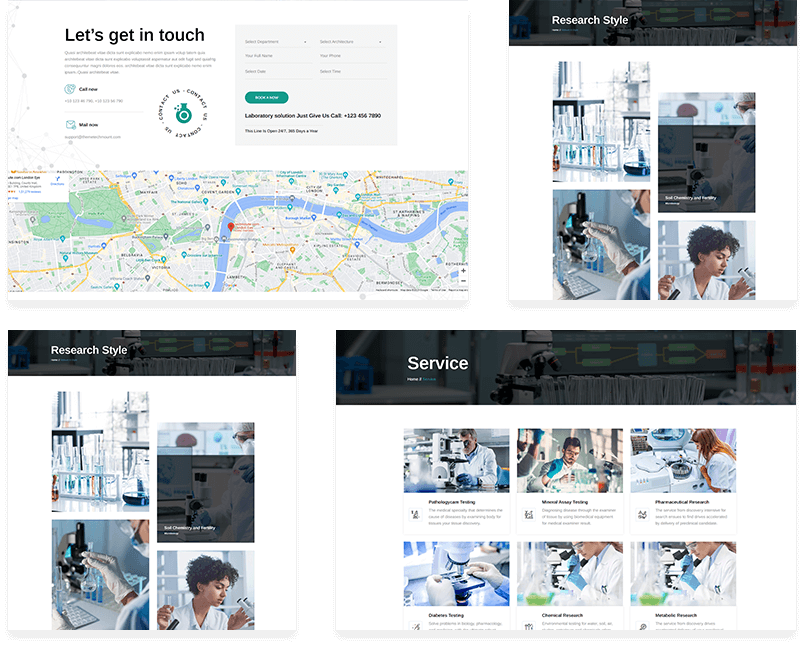The width and height of the screenshot is (805, 646).
Task: Click the Your Phone input field
Action: pos(353,55)
